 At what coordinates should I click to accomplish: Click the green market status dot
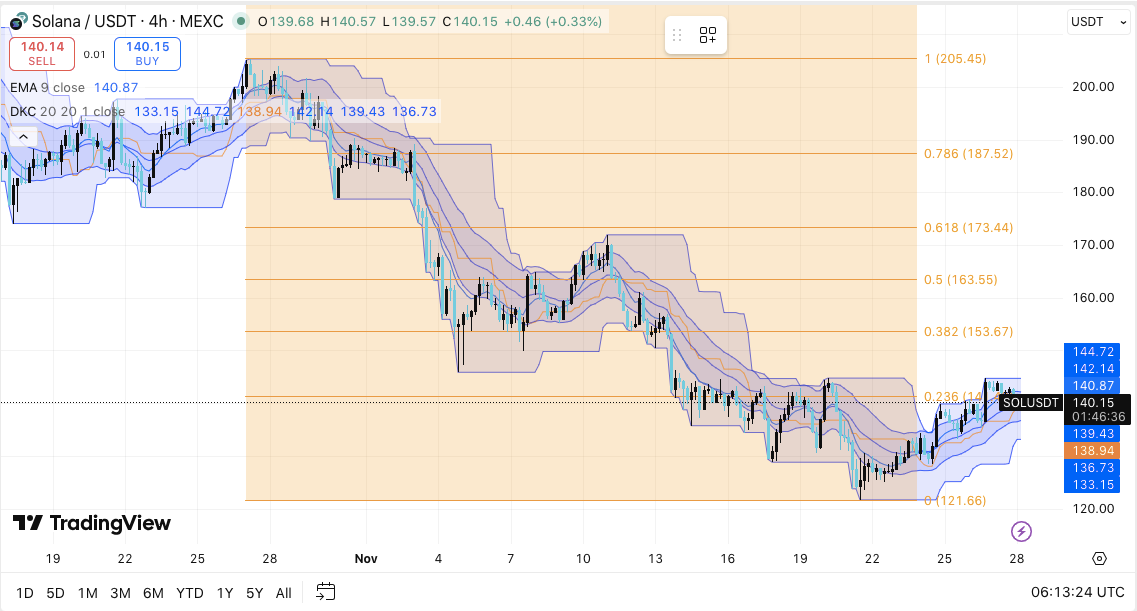click(239, 21)
